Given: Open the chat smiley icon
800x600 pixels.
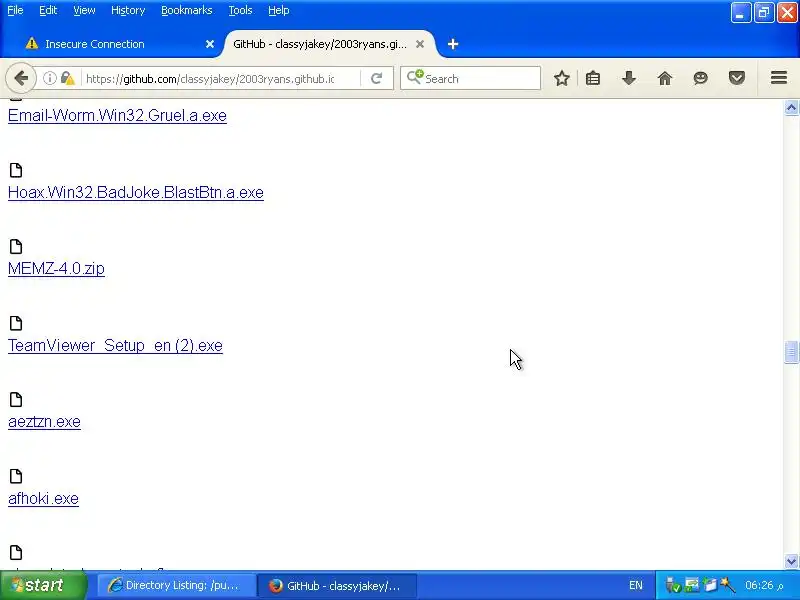Looking at the screenshot, I should point(701,78).
